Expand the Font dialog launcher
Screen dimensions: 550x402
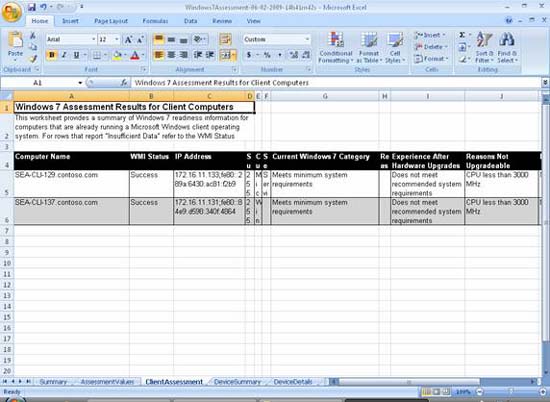click(143, 69)
